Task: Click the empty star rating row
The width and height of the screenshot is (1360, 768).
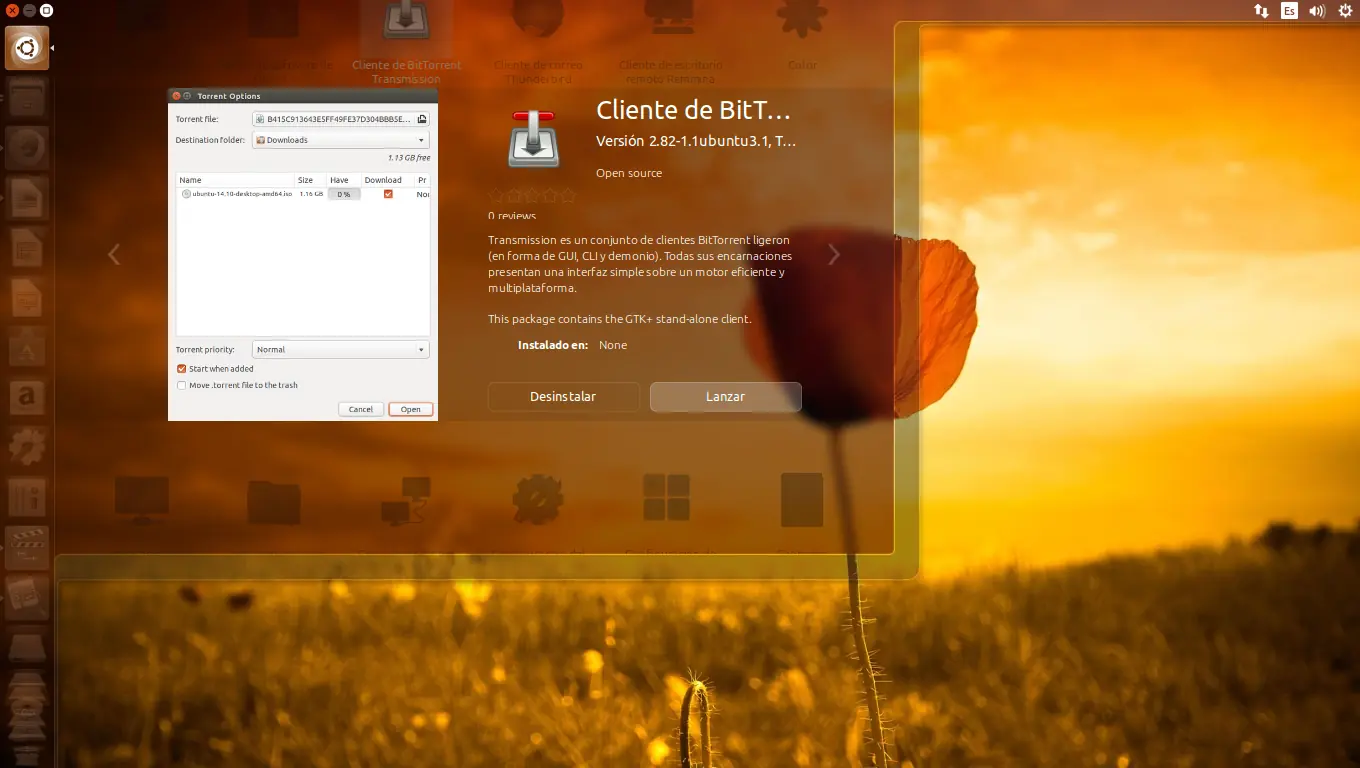Action: point(532,196)
